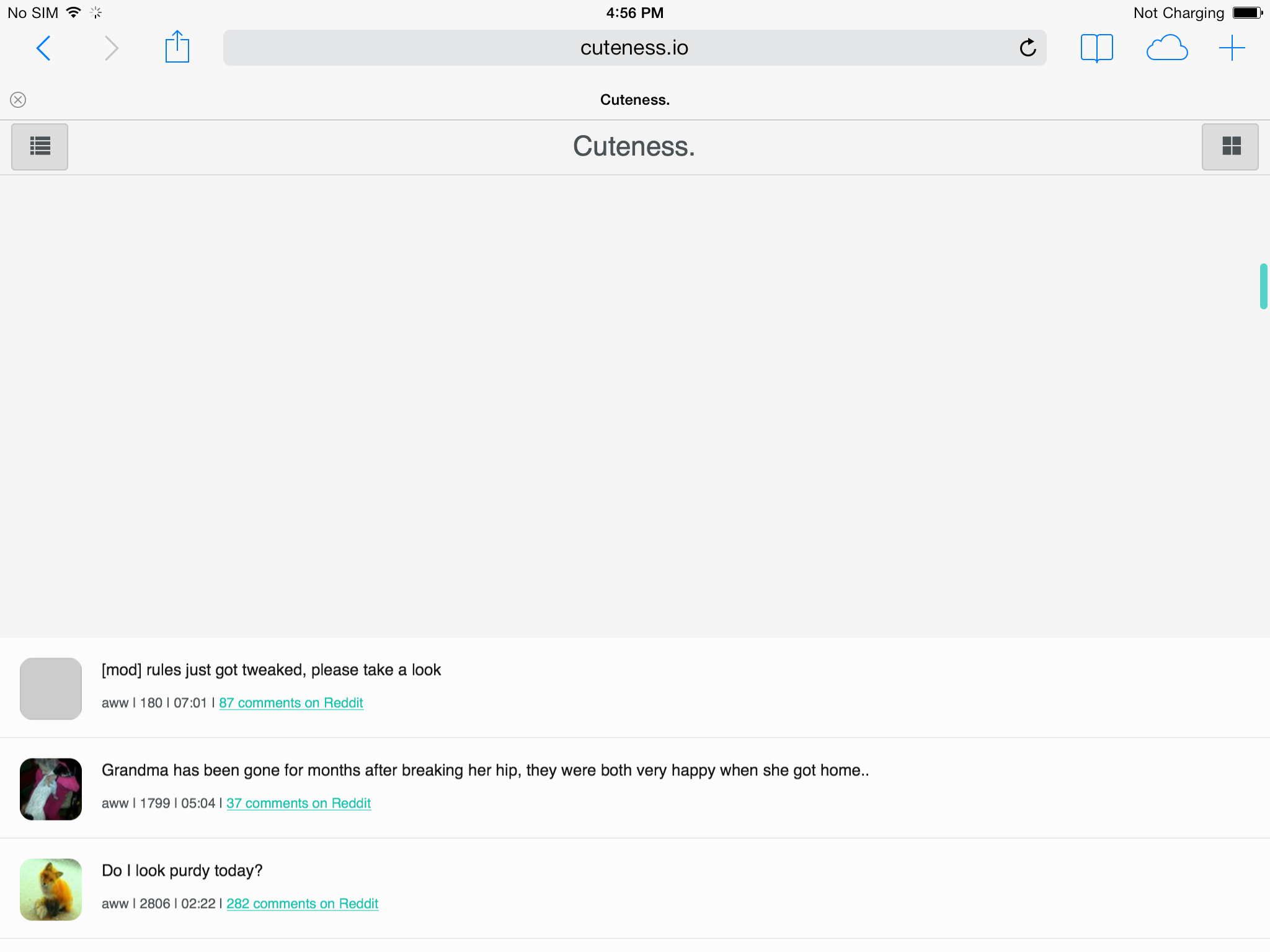Open the Bookmarks book icon
Image resolution: width=1270 pixels, height=952 pixels.
1096,48
